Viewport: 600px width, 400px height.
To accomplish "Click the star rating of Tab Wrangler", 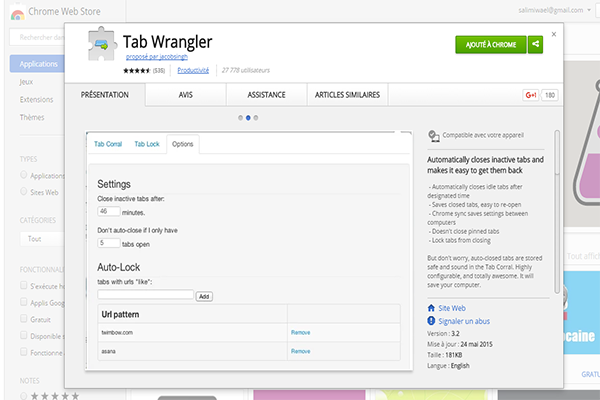I will coord(137,70).
